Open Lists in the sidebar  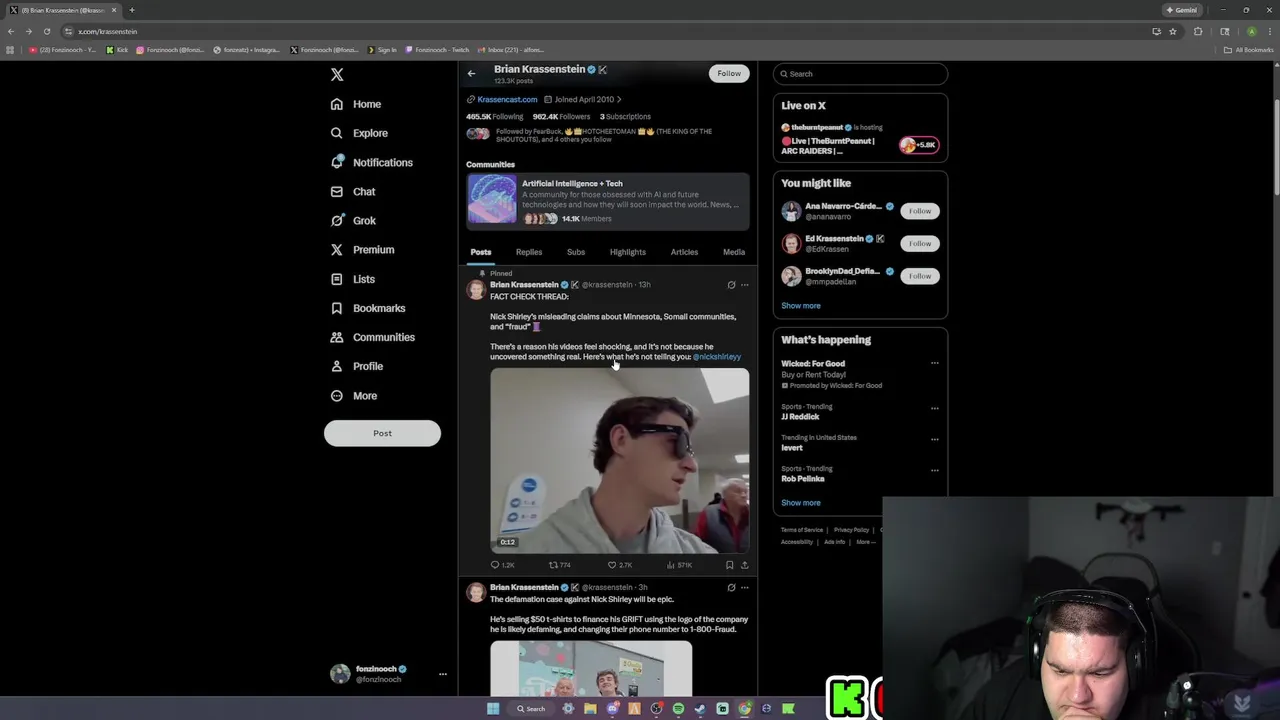coord(352,279)
